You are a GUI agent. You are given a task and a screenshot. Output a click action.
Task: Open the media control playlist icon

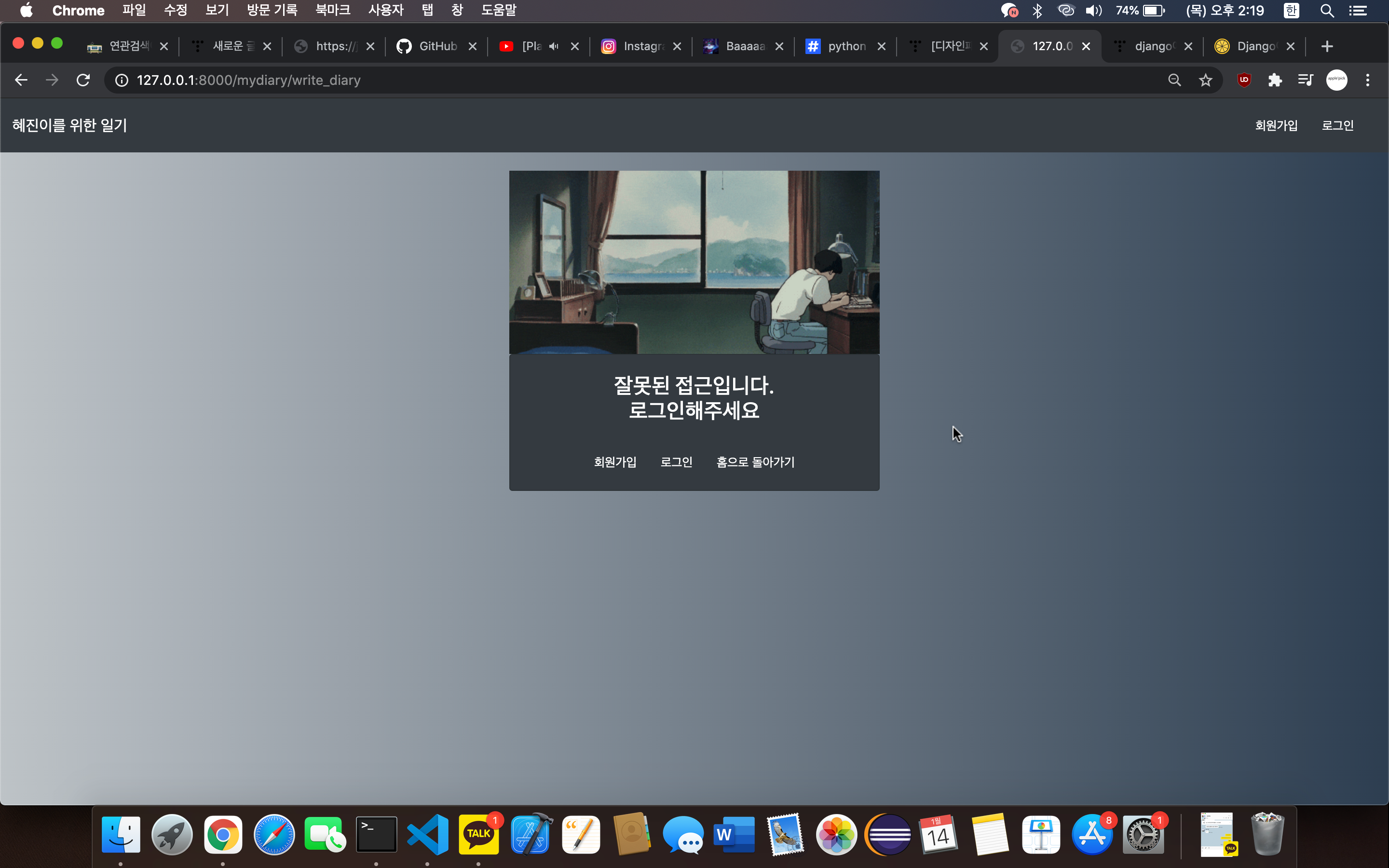coord(1305,81)
